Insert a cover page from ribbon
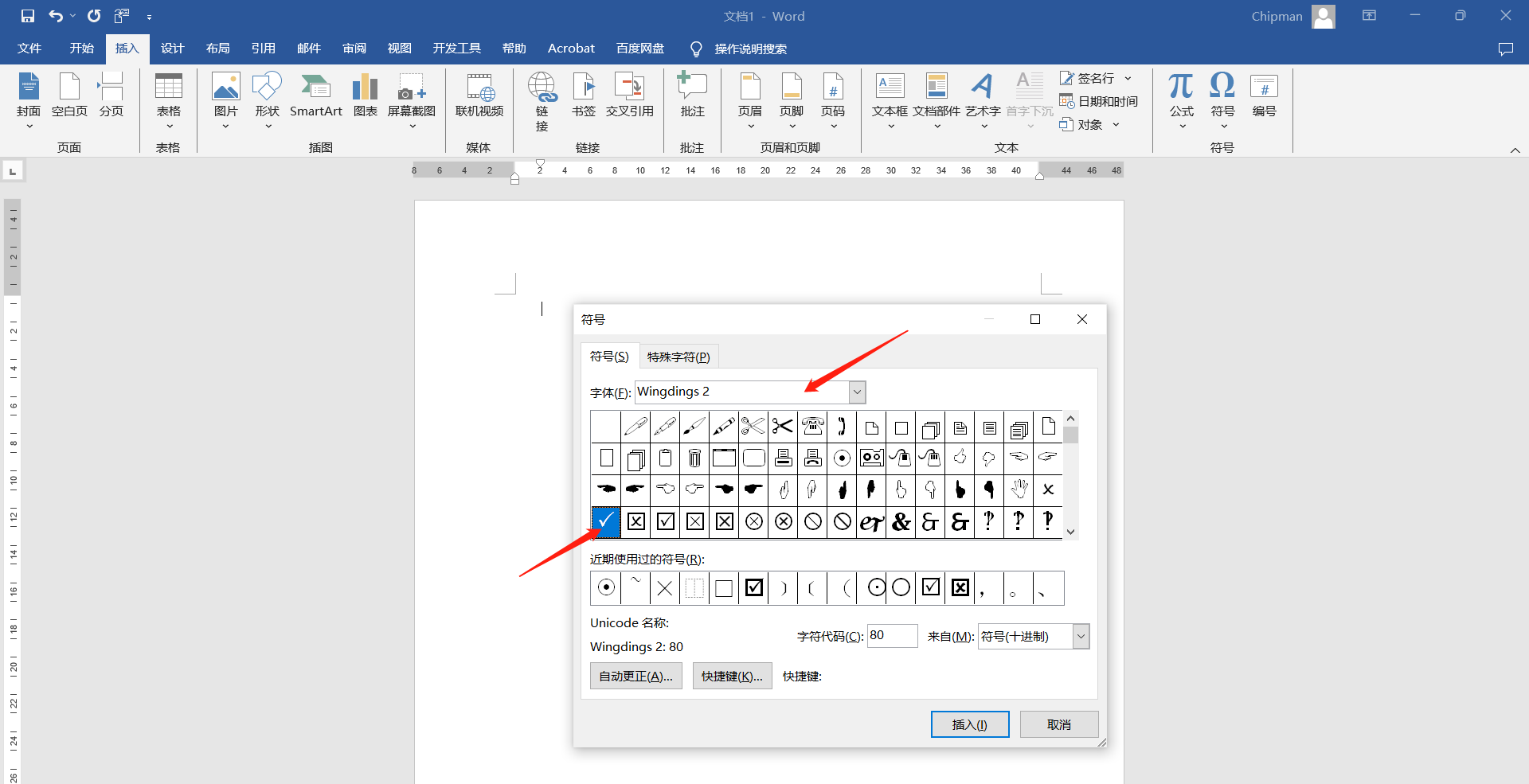 [29, 101]
